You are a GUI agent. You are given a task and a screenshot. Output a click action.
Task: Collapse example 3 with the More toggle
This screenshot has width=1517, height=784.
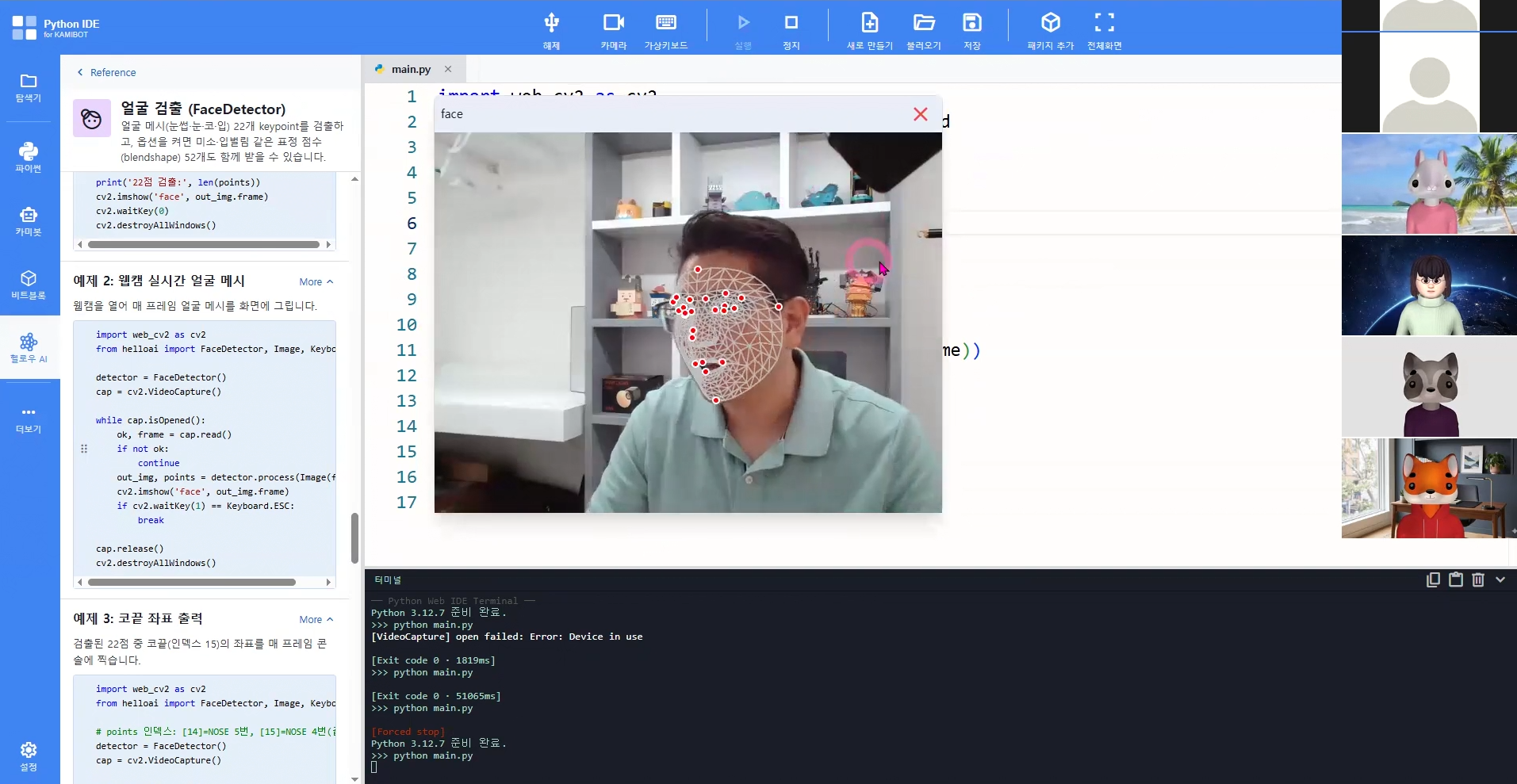tap(316, 619)
